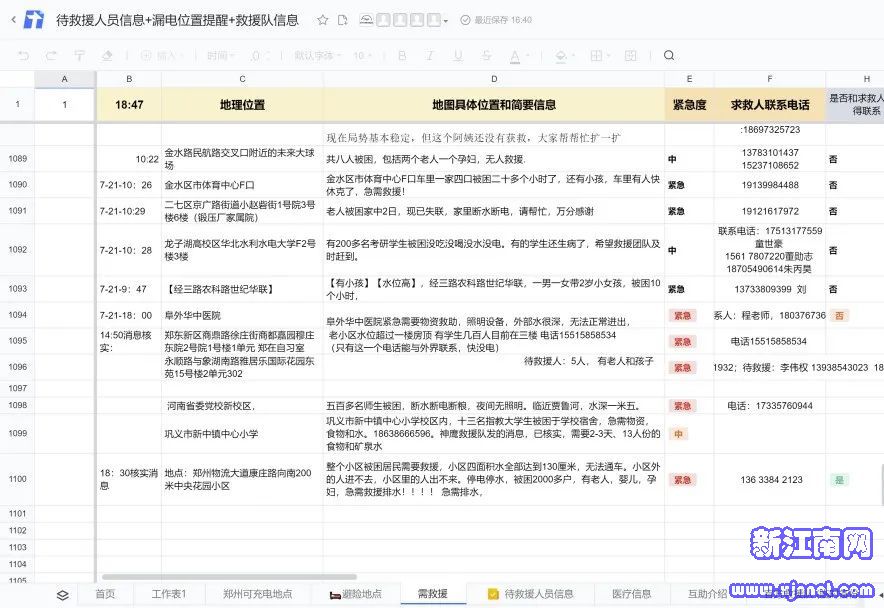
Task: Select the format painter tool
Action: 79,56
